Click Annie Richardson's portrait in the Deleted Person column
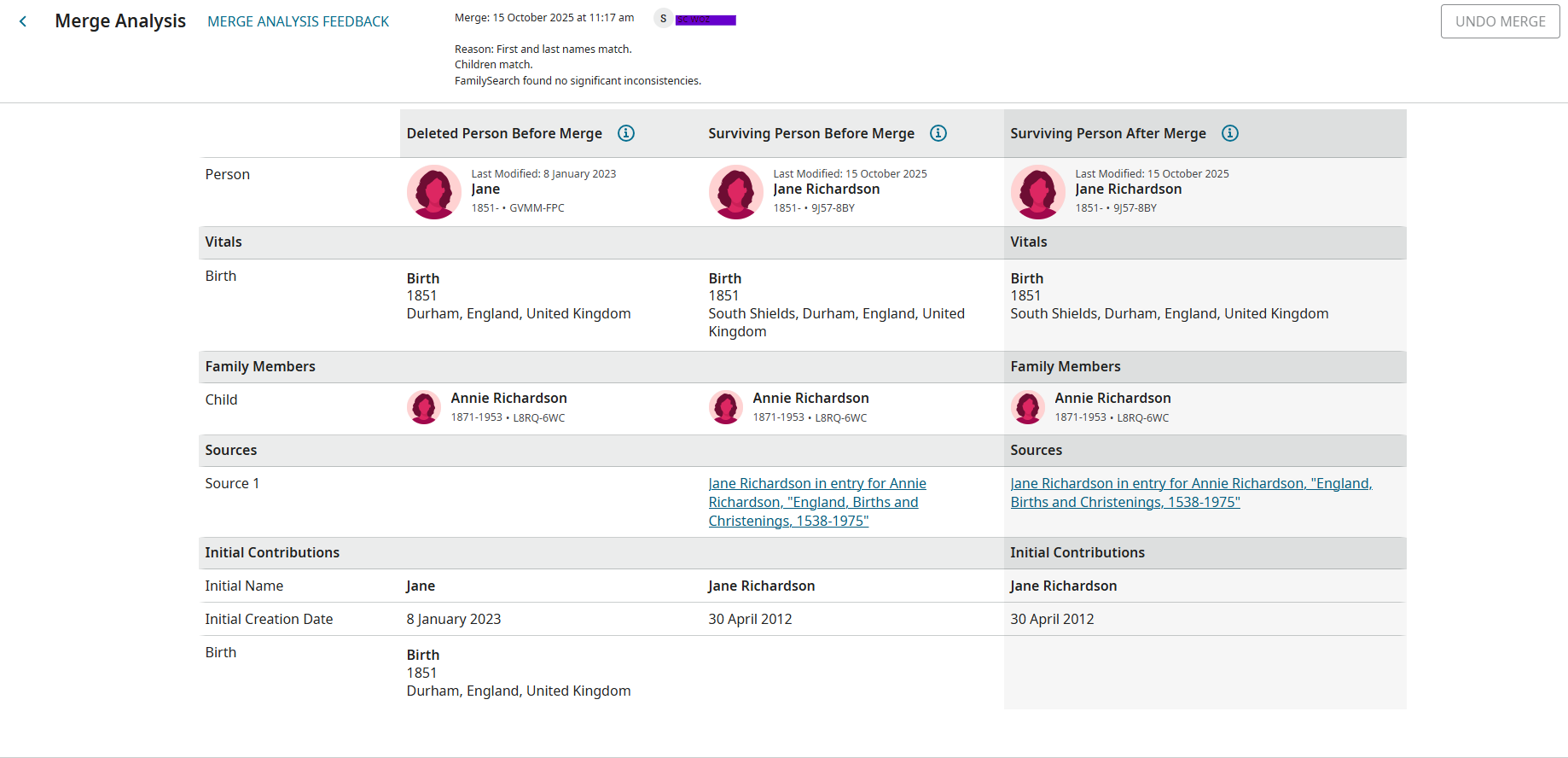The height and width of the screenshot is (758, 1568). click(424, 407)
